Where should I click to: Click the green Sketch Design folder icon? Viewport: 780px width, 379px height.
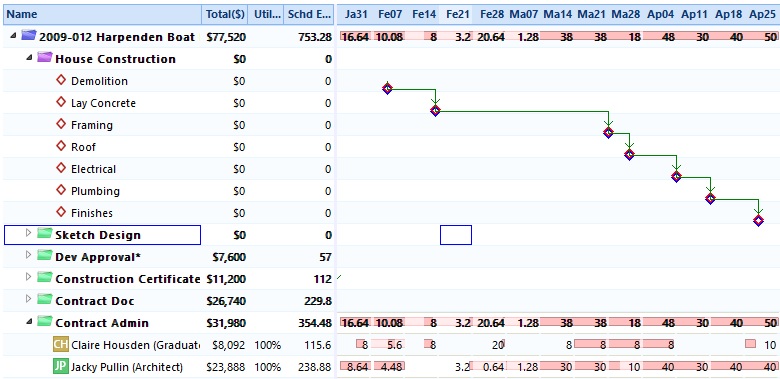click(x=45, y=233)
